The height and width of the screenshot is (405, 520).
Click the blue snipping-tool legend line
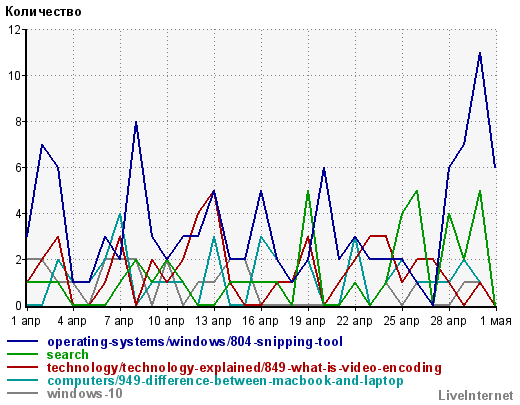[x=23, y=341]
